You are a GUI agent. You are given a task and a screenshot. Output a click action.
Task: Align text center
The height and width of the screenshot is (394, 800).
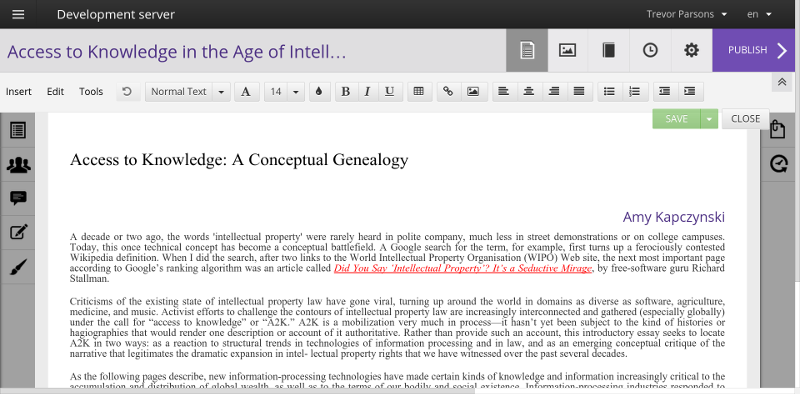(x=529, y=92)
